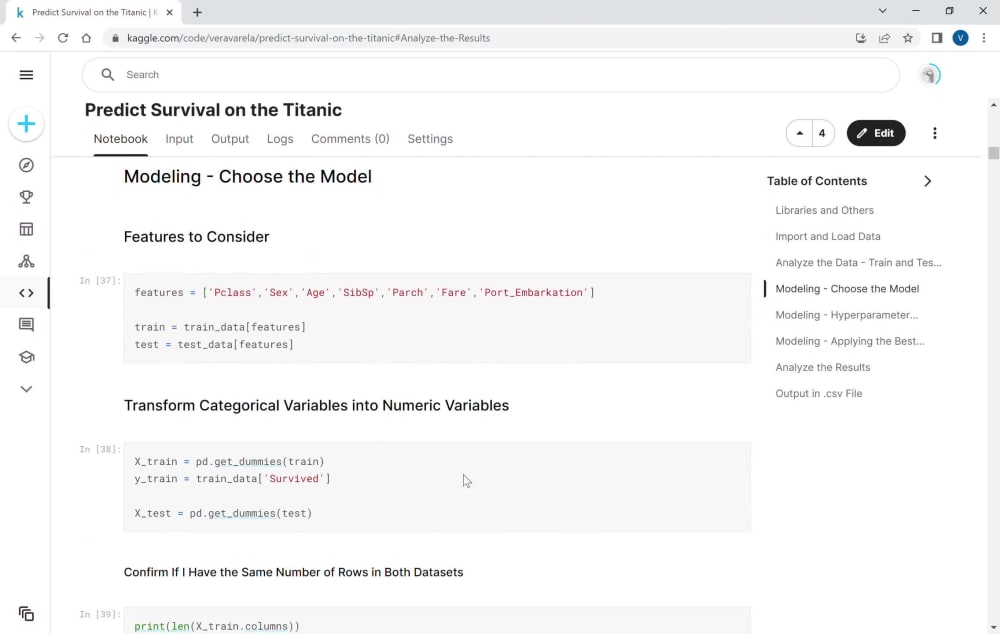
Task: Select the Predict Survival on the Titanic browser tab
Action: pyautogui.click(x=92, y=12)
